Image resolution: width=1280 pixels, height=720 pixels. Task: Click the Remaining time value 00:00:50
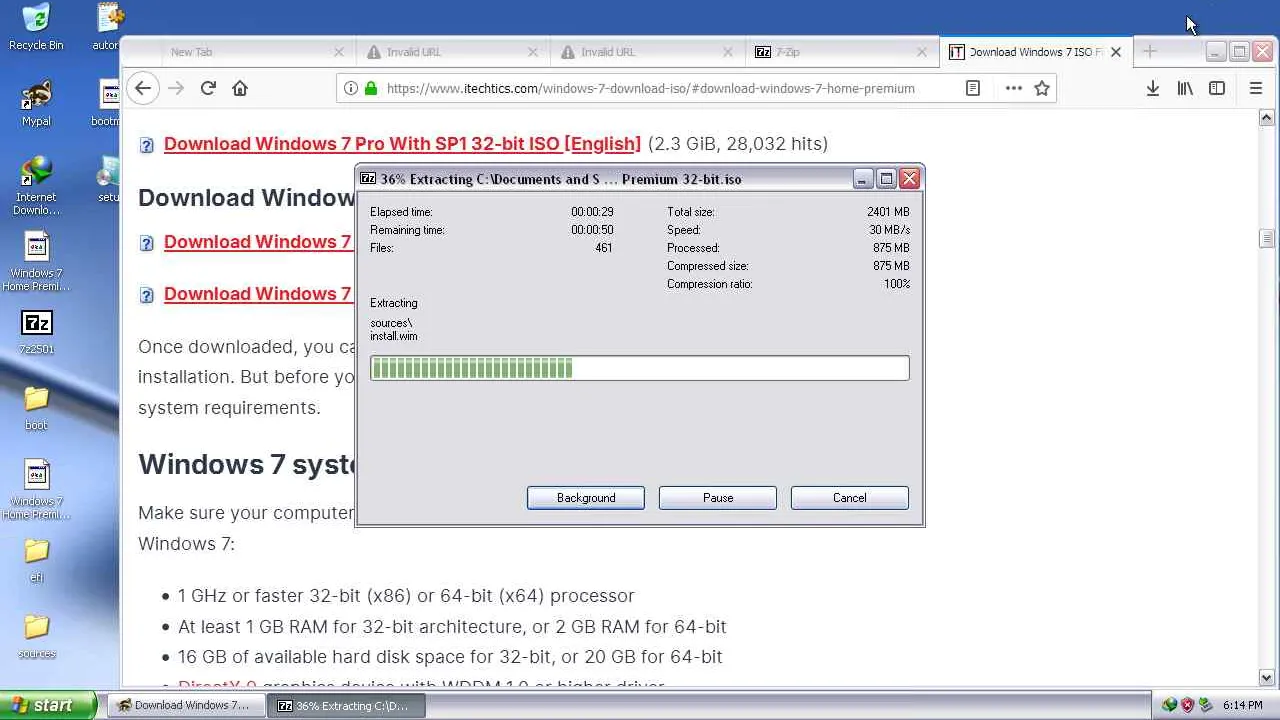pos(592,230)
